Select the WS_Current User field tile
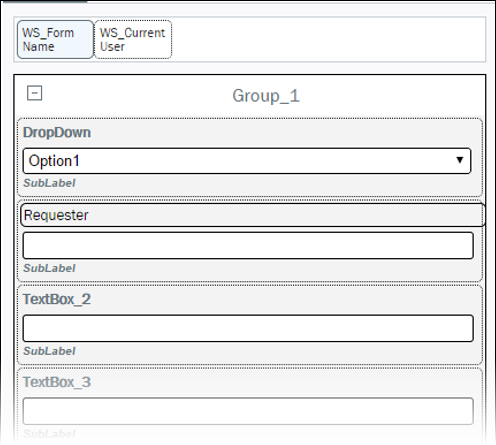Screen dimensions: 496x445 click(133, 39)
